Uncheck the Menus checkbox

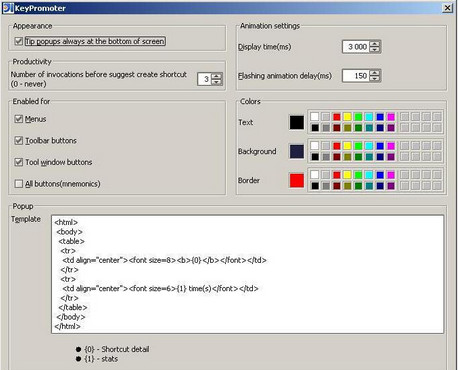[x=19, y=119]
